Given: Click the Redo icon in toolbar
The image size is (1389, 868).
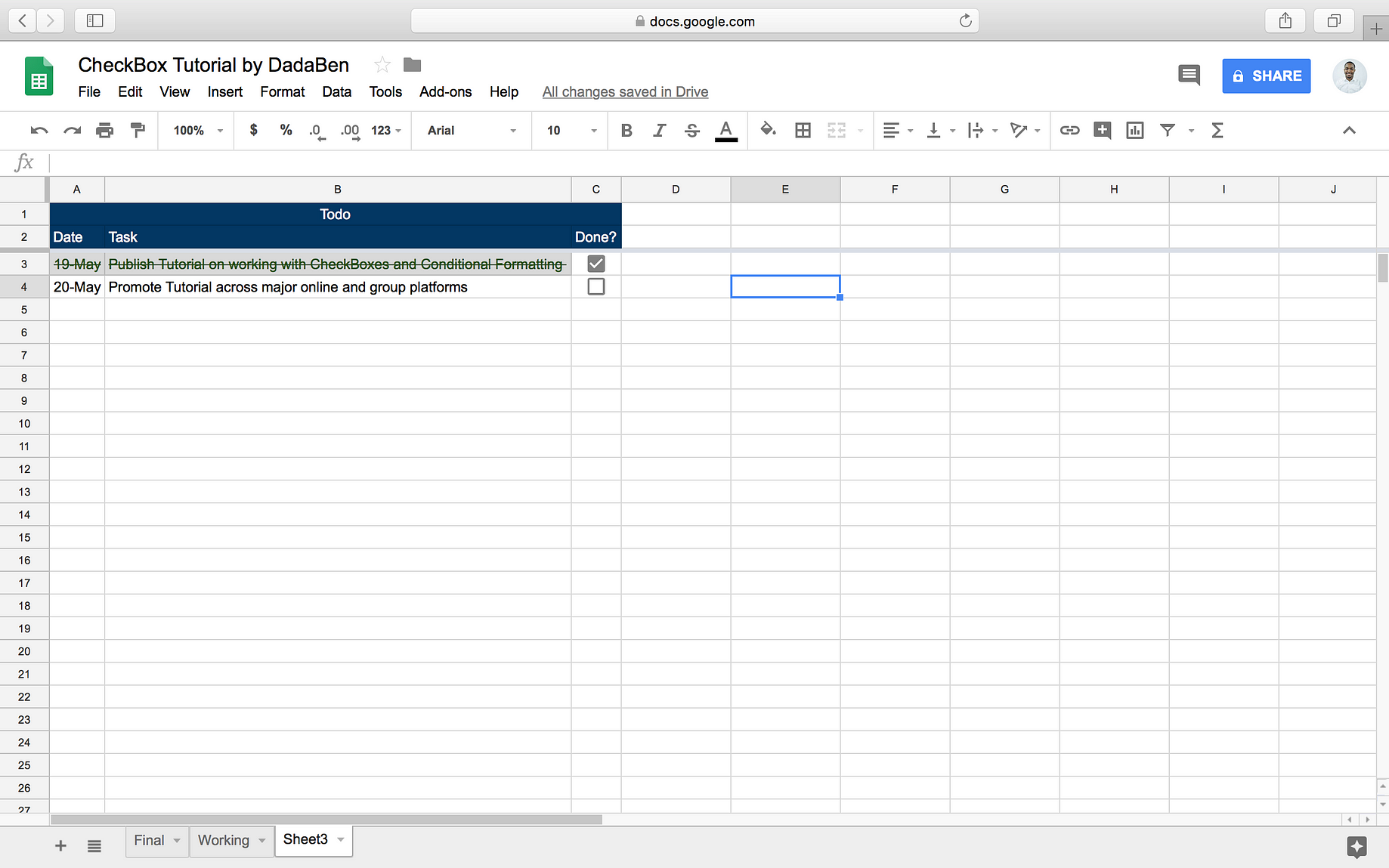Looking at the screenshot, I should (72, 131).
